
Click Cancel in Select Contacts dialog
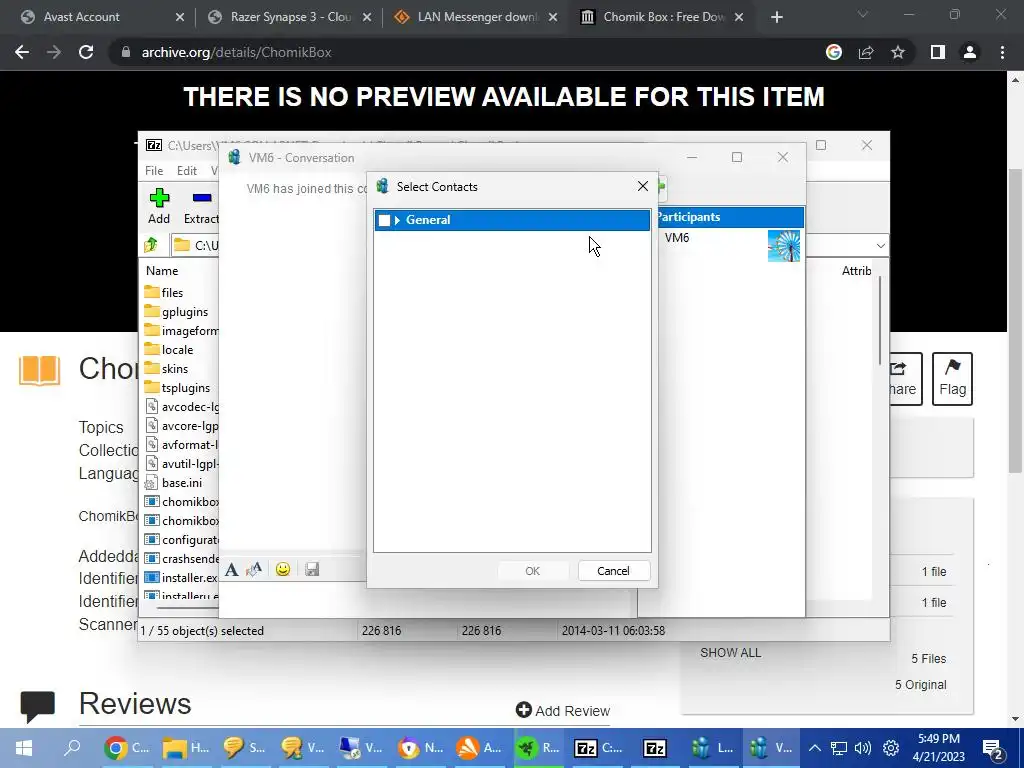click(x=613, y=571)
